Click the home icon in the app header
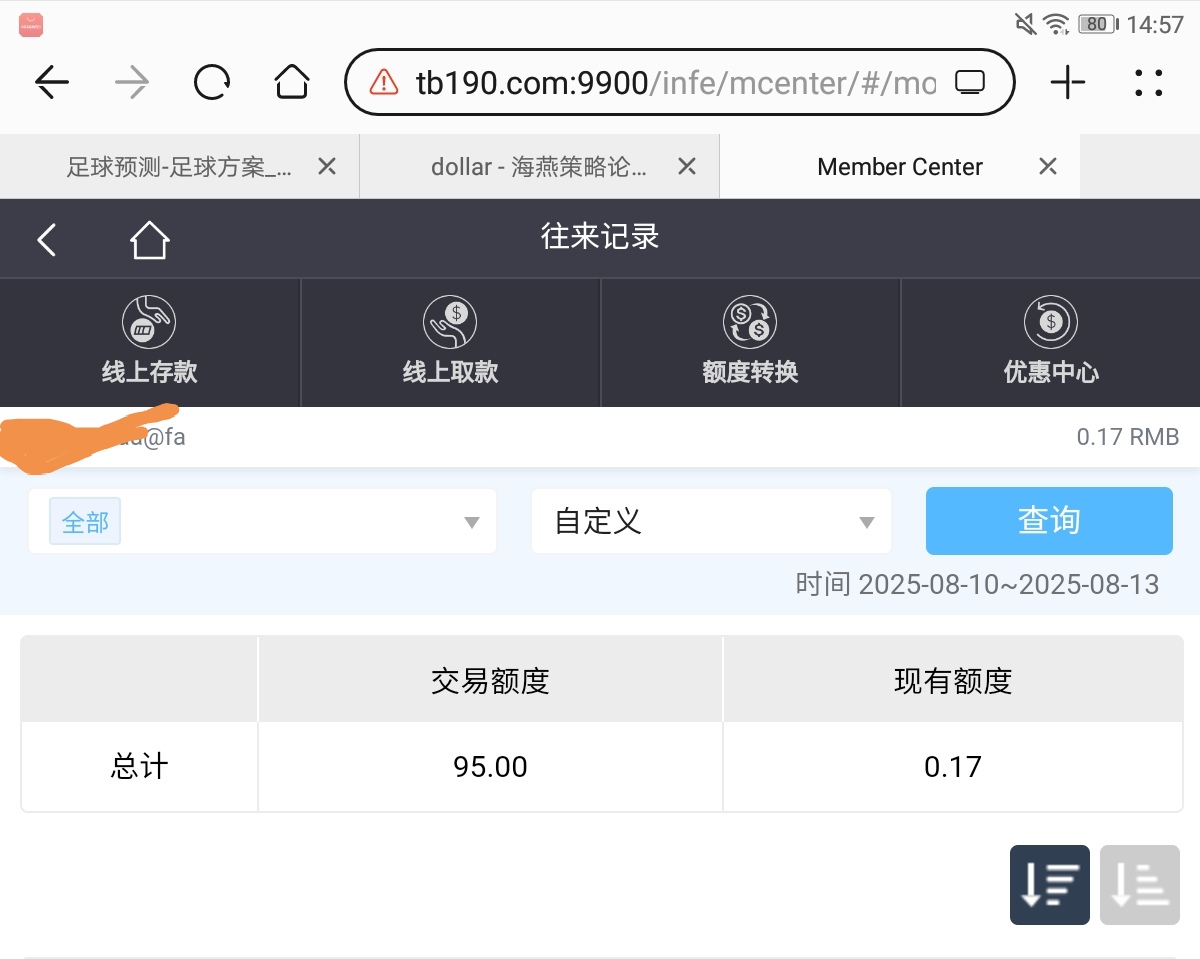Image resolution: width=1200 pixels, height=959 pixels. 149,240
